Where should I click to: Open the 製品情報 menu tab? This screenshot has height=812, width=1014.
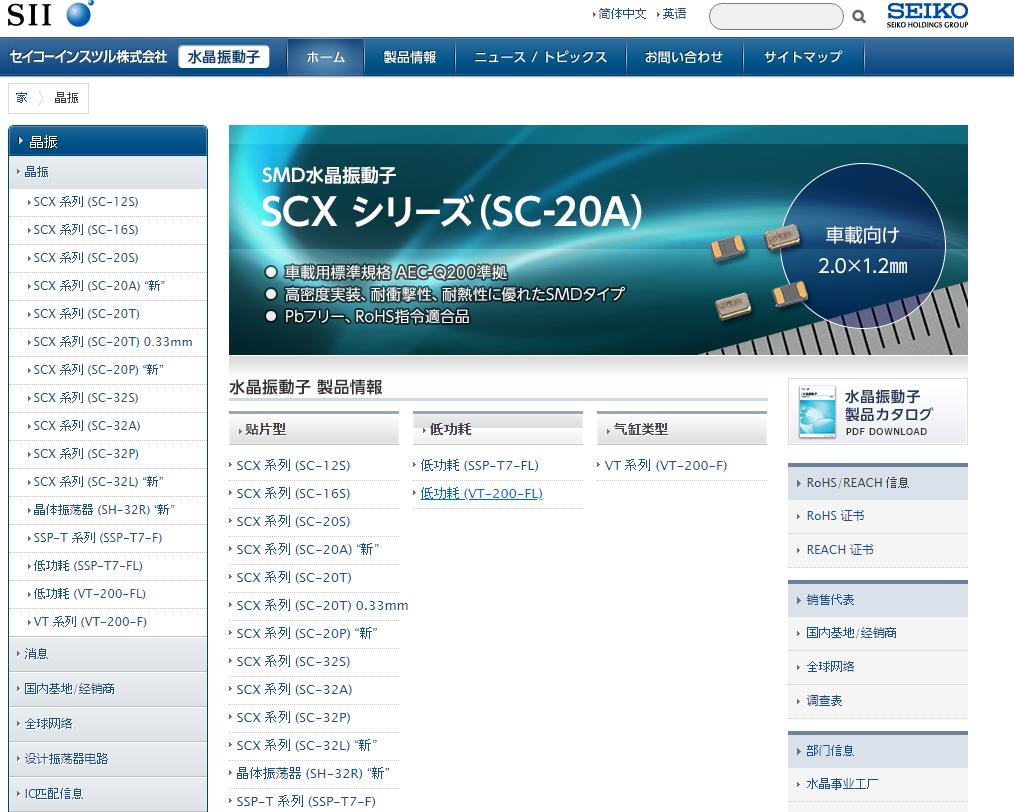click(x=410, y=57)
